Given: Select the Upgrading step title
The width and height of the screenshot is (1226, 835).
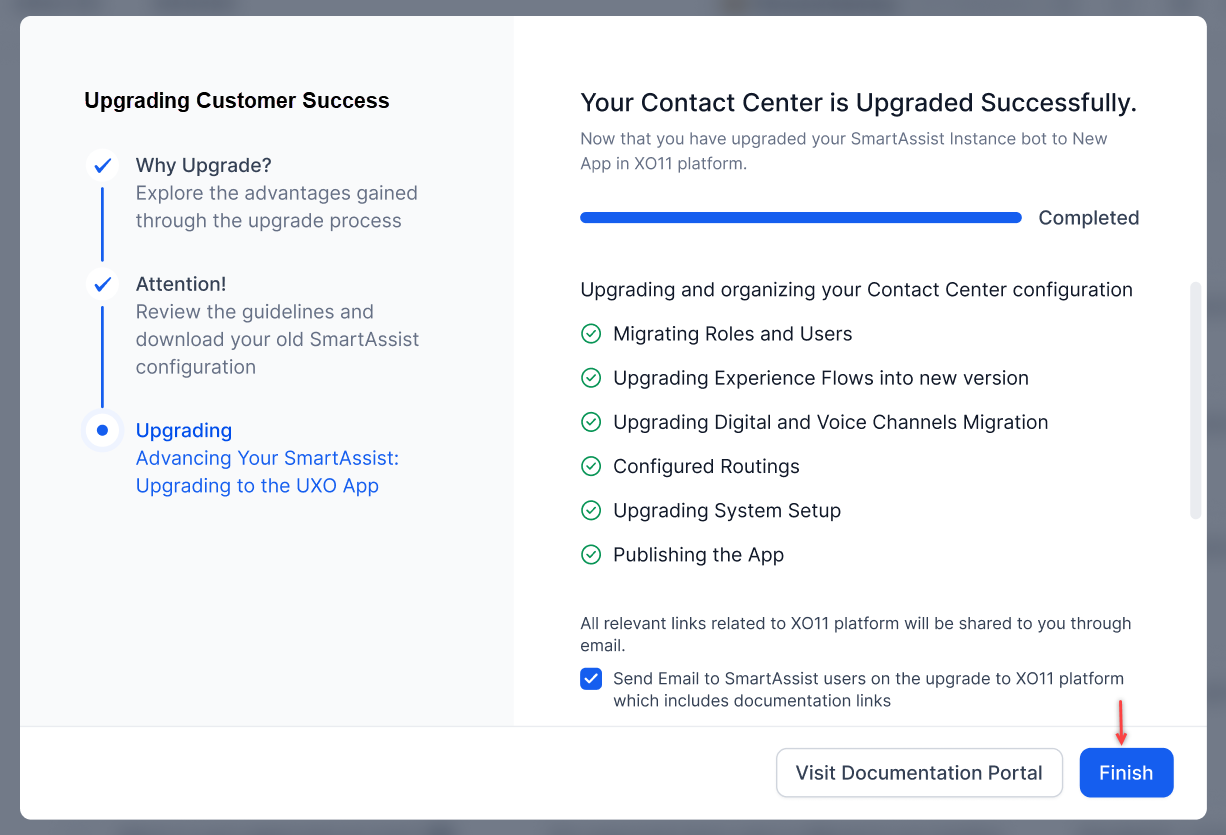Looking at the screenshot, I should click(x=184, y=430).
